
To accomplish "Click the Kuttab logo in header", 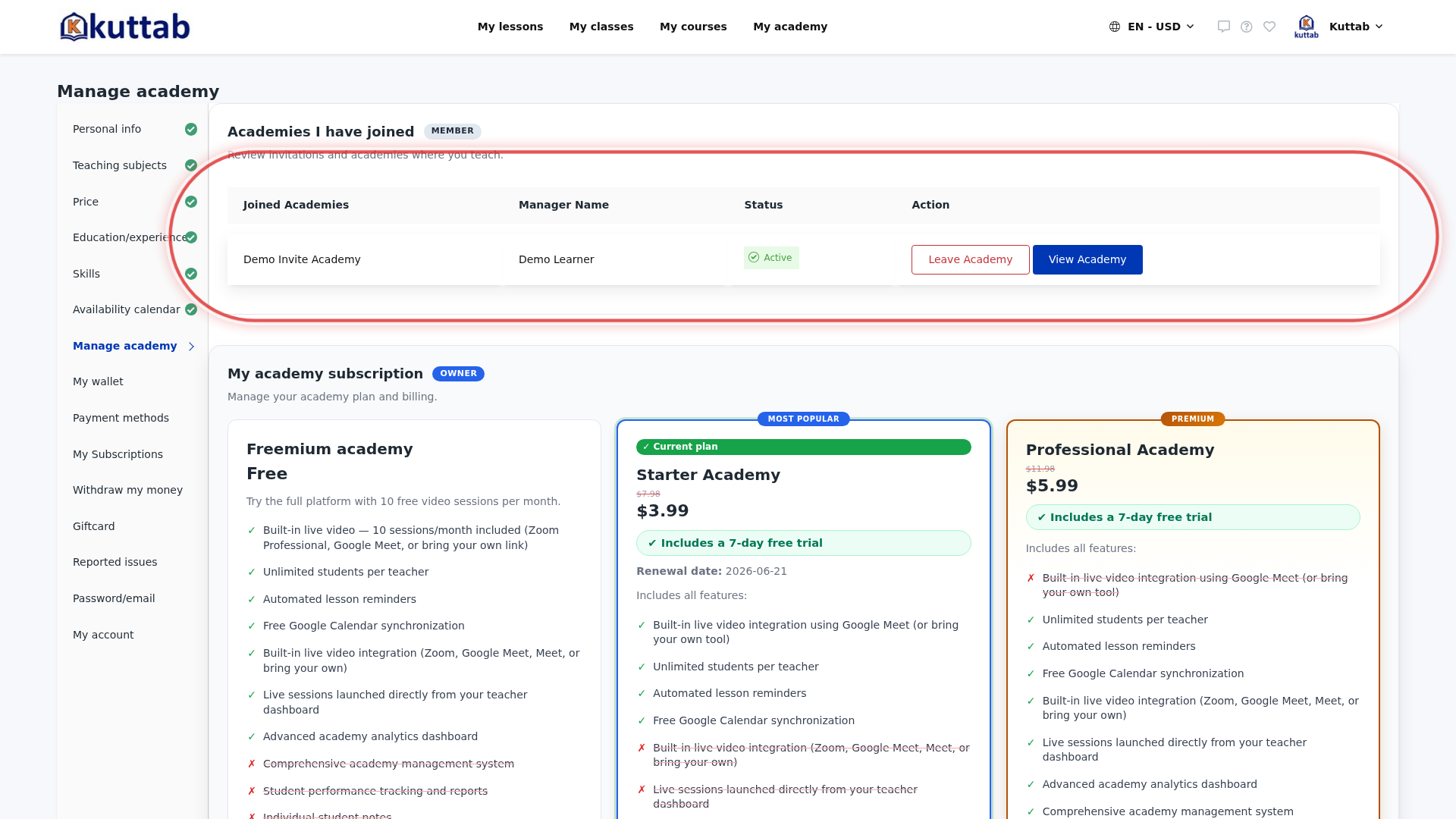I will pyautogui.click(x=125, y=27).
